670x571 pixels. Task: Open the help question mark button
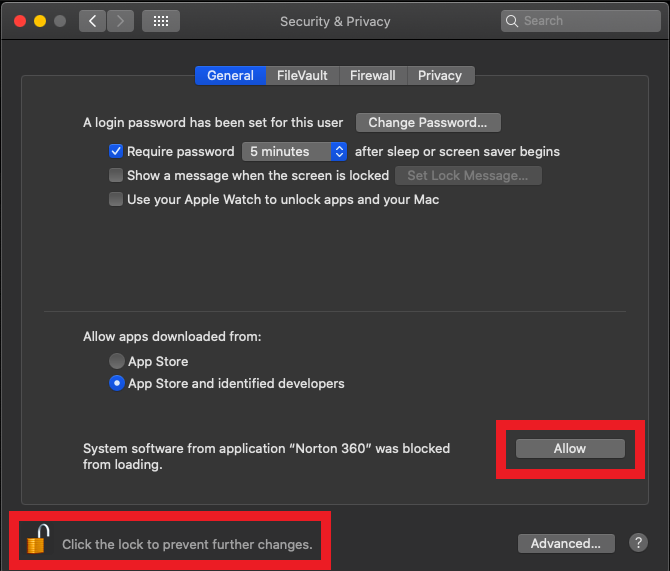pos(639,543)
